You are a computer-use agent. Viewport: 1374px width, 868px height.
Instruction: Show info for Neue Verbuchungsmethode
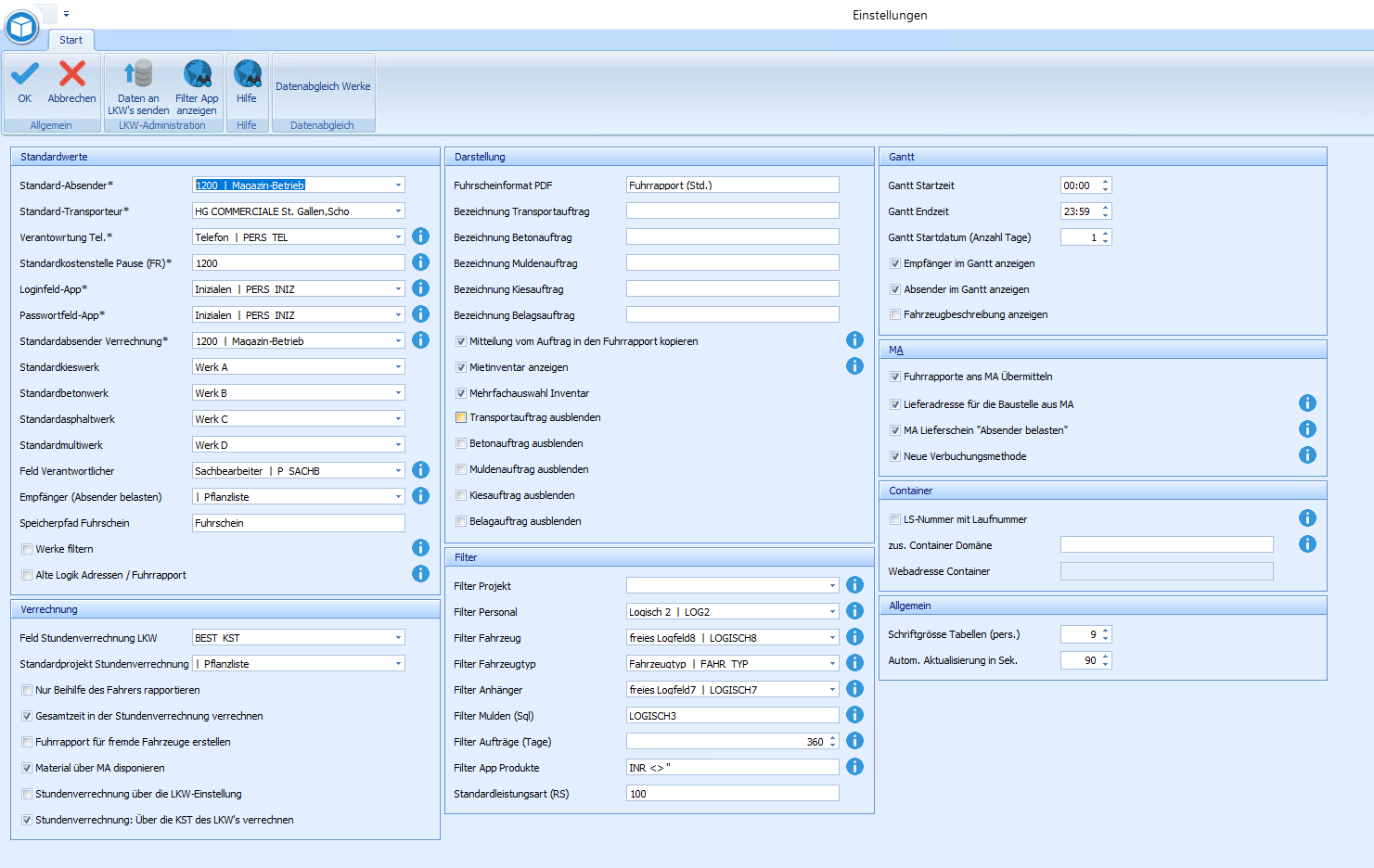(x=1308, y=455)
